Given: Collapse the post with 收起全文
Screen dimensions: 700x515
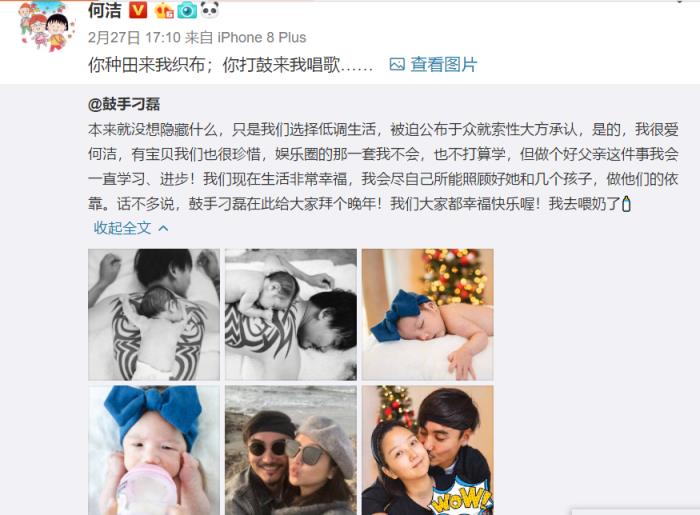Looking at the screenshot, I should coord(122,228).
